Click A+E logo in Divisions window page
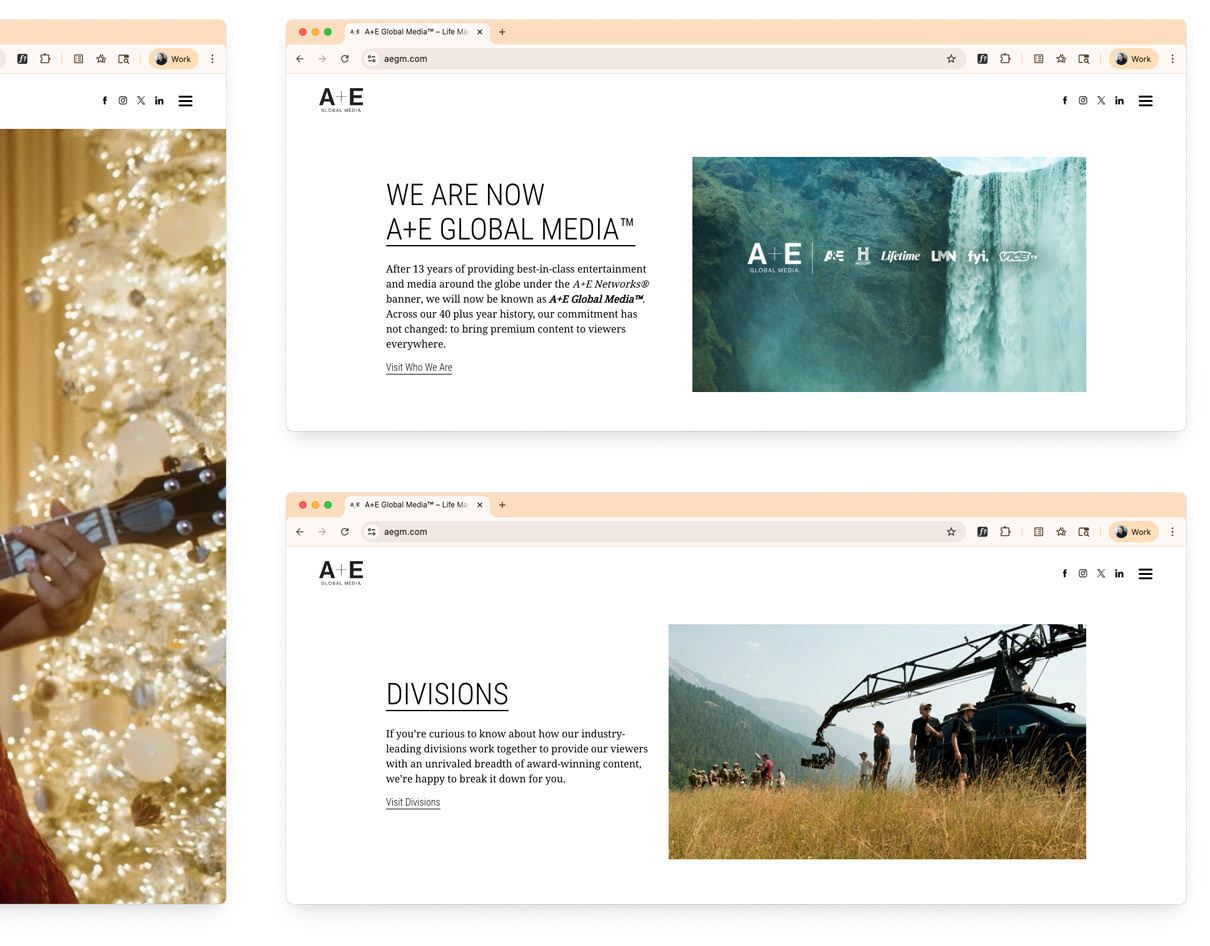The width and height of the screenshot is (1210, 946). 341,573
